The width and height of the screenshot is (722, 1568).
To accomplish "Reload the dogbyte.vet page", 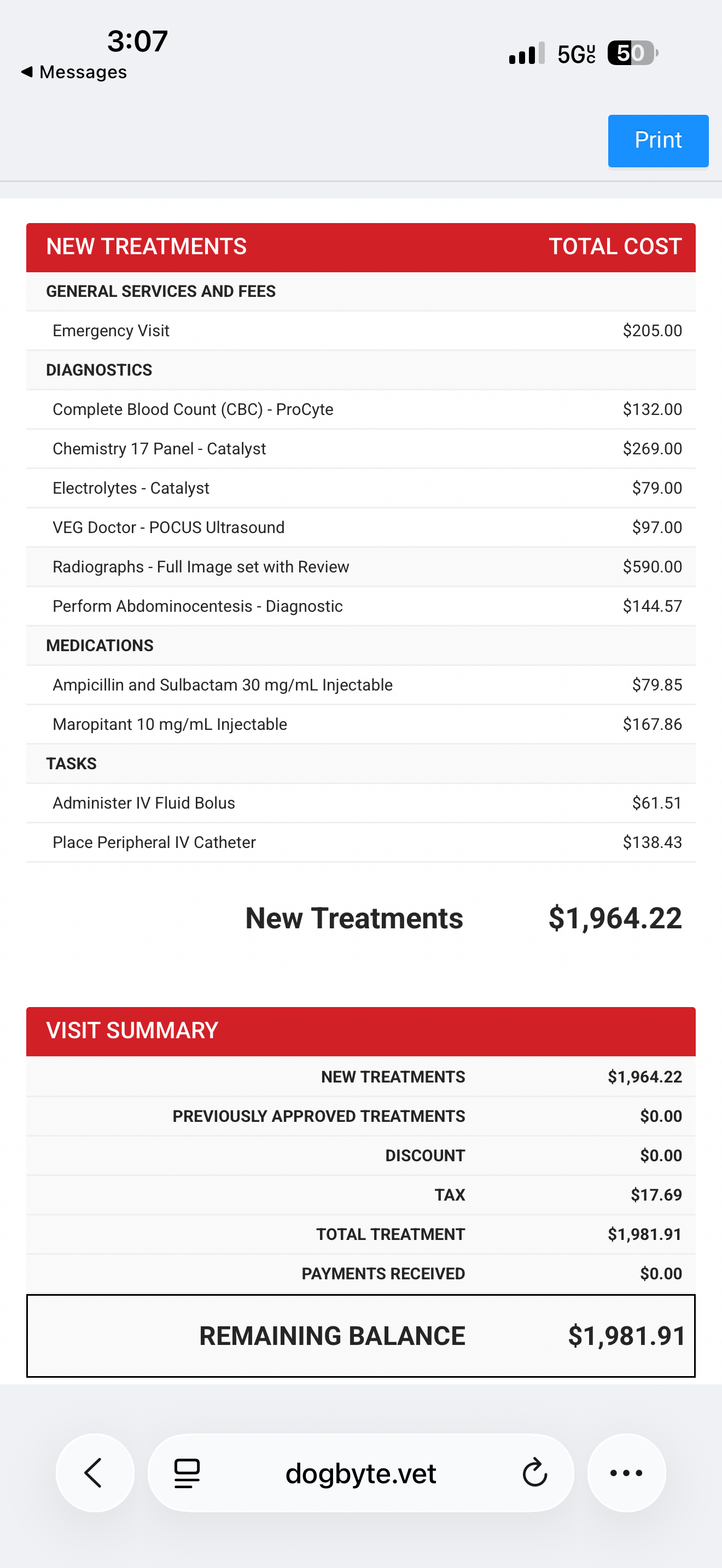I will pyautogui.click(x=534, y=1473).
